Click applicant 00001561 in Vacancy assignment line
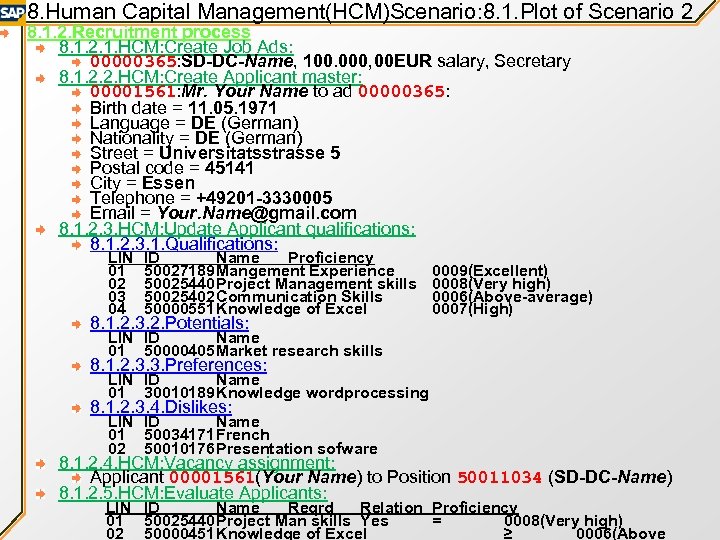Image resolution: width=720 pixels, height=540 pixels. pyautogui.click(x=212, y=478)
